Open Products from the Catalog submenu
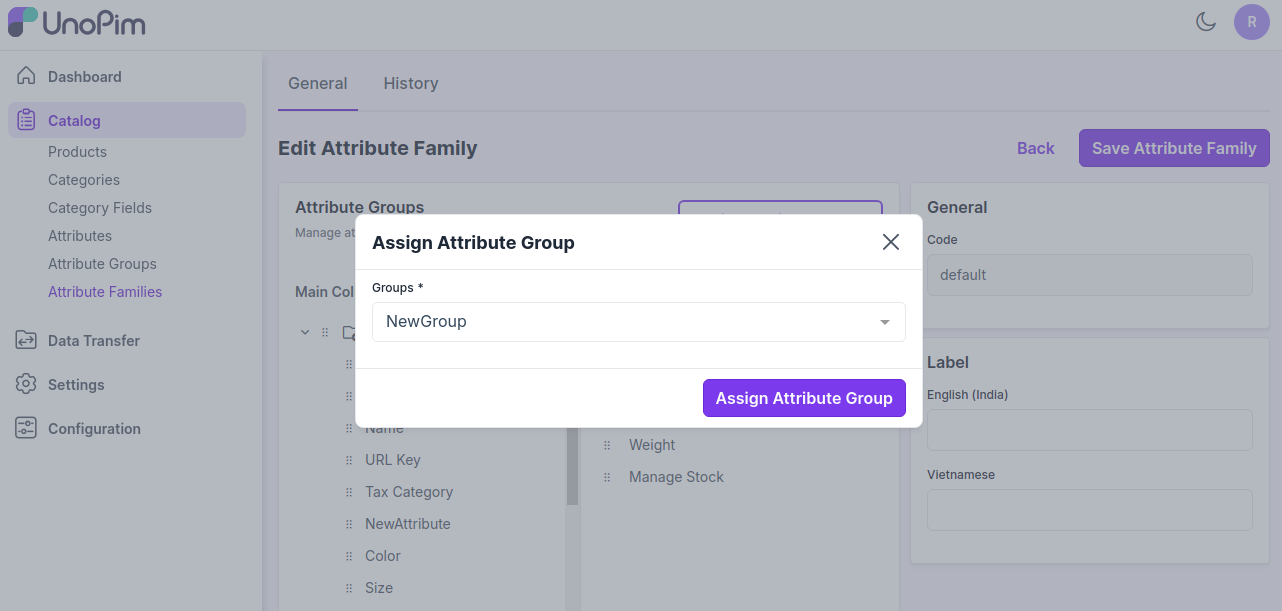 (x=76, y=151)
